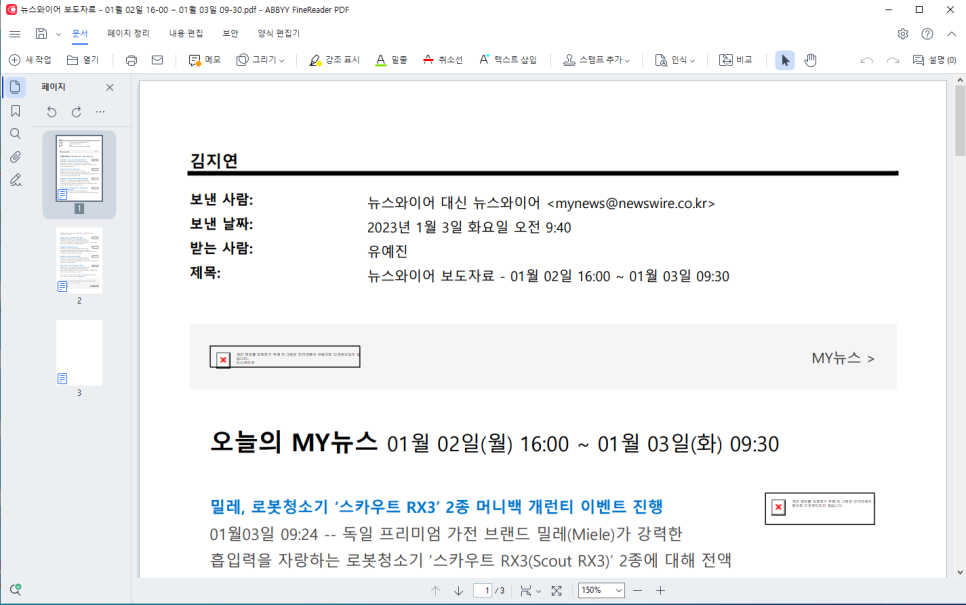
Task: Open the 인식 recognize dropdown
Action: click(675, 60)
